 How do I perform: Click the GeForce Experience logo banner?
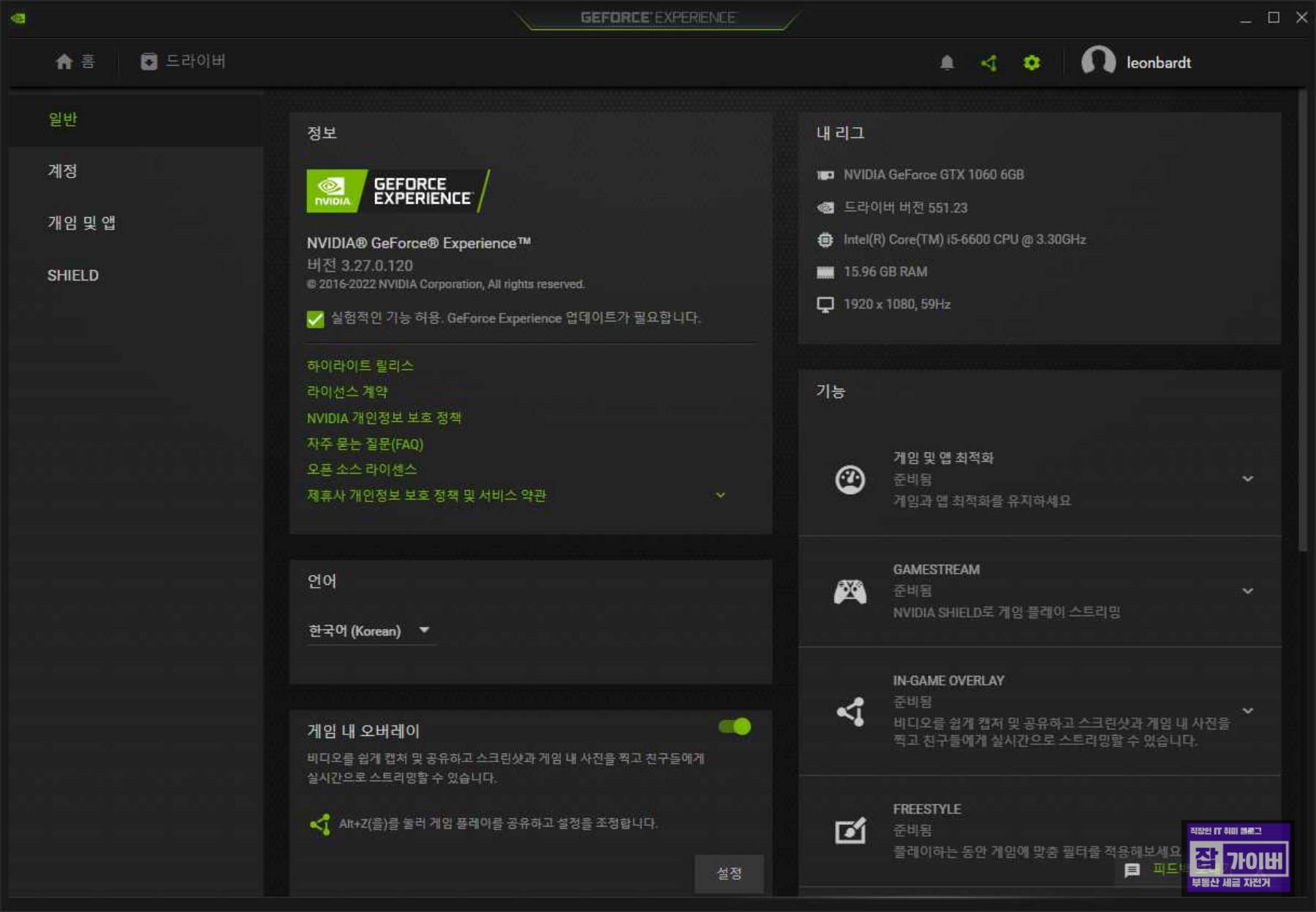tap(398, 191)
